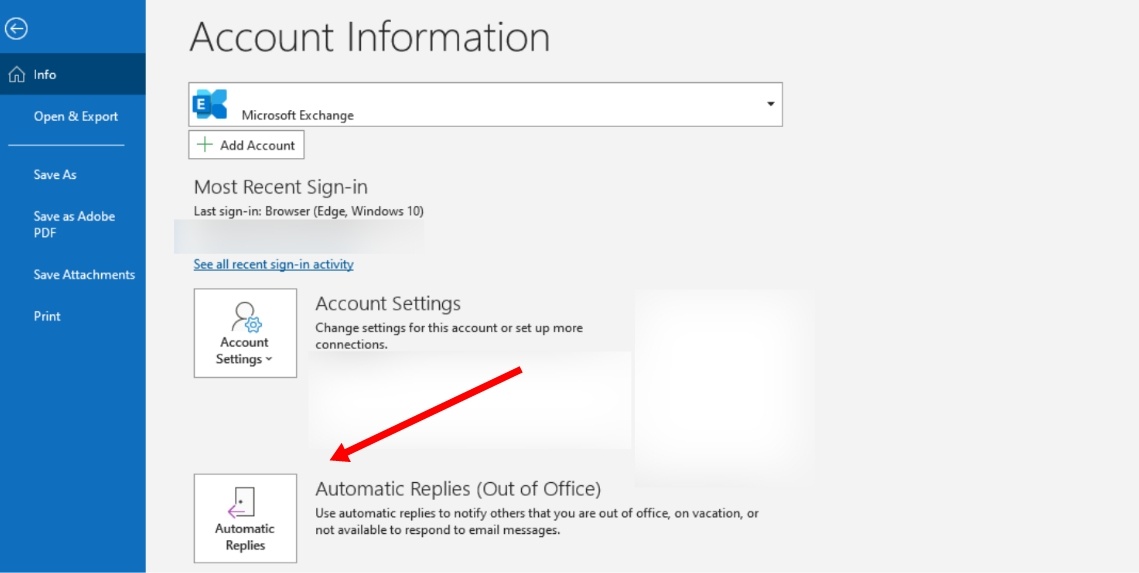Open Save Attachments in sidebar
Image resolution: width=1139 pixels, height=573 pixels.
84,275
